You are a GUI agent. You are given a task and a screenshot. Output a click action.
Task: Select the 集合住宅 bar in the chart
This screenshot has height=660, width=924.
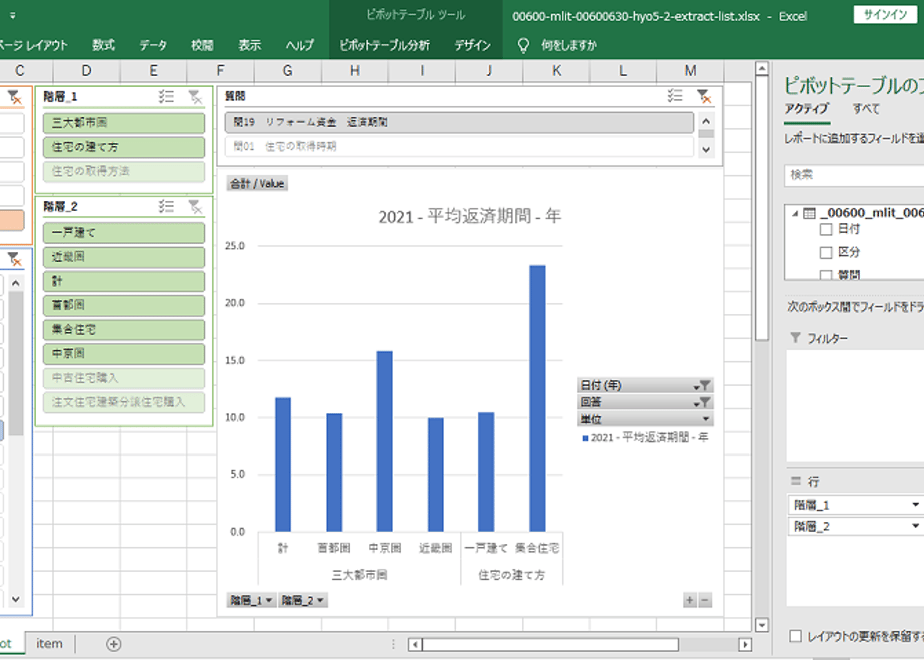click(x=537, y=398)
